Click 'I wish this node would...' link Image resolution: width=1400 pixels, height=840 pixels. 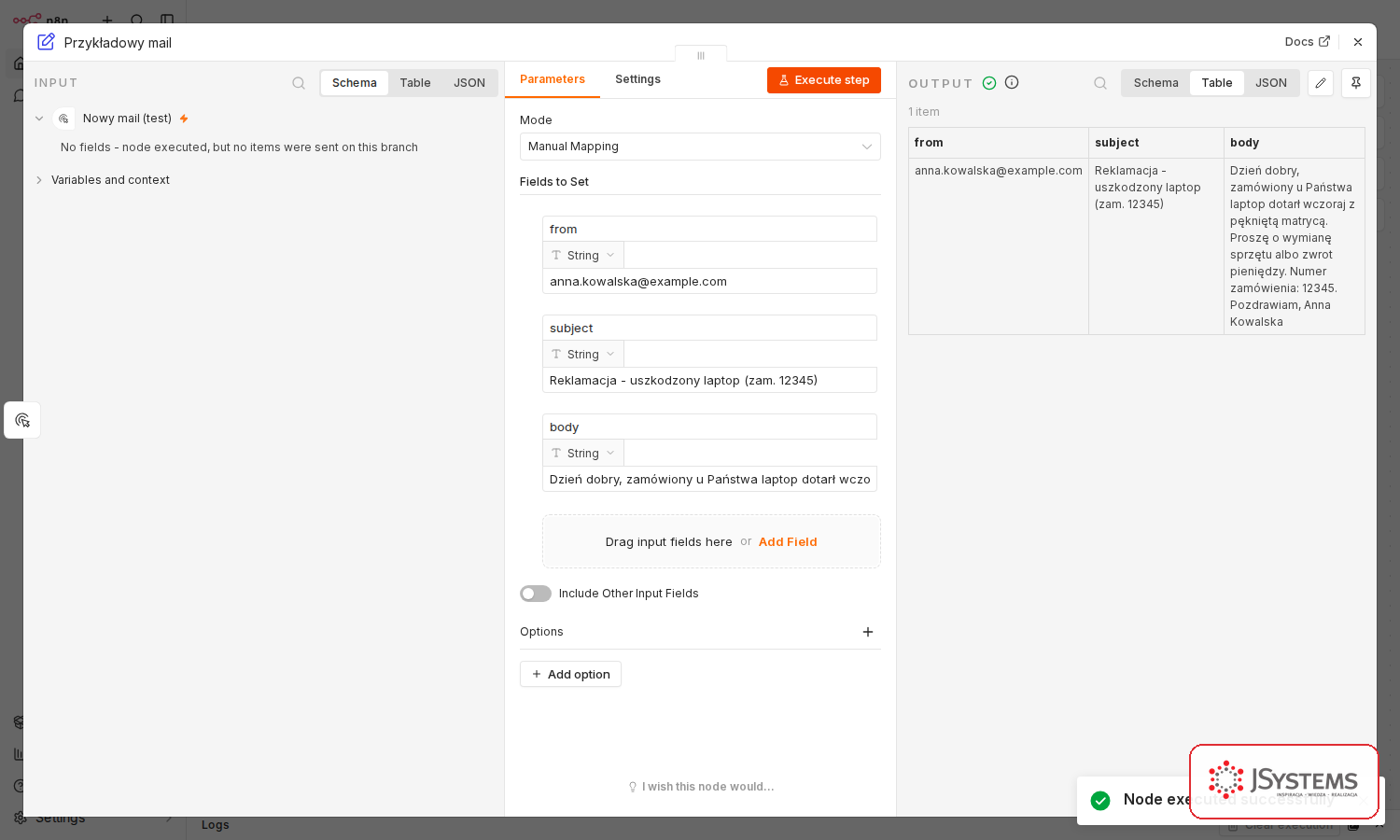pyautogui.click(x=701, y=787)
